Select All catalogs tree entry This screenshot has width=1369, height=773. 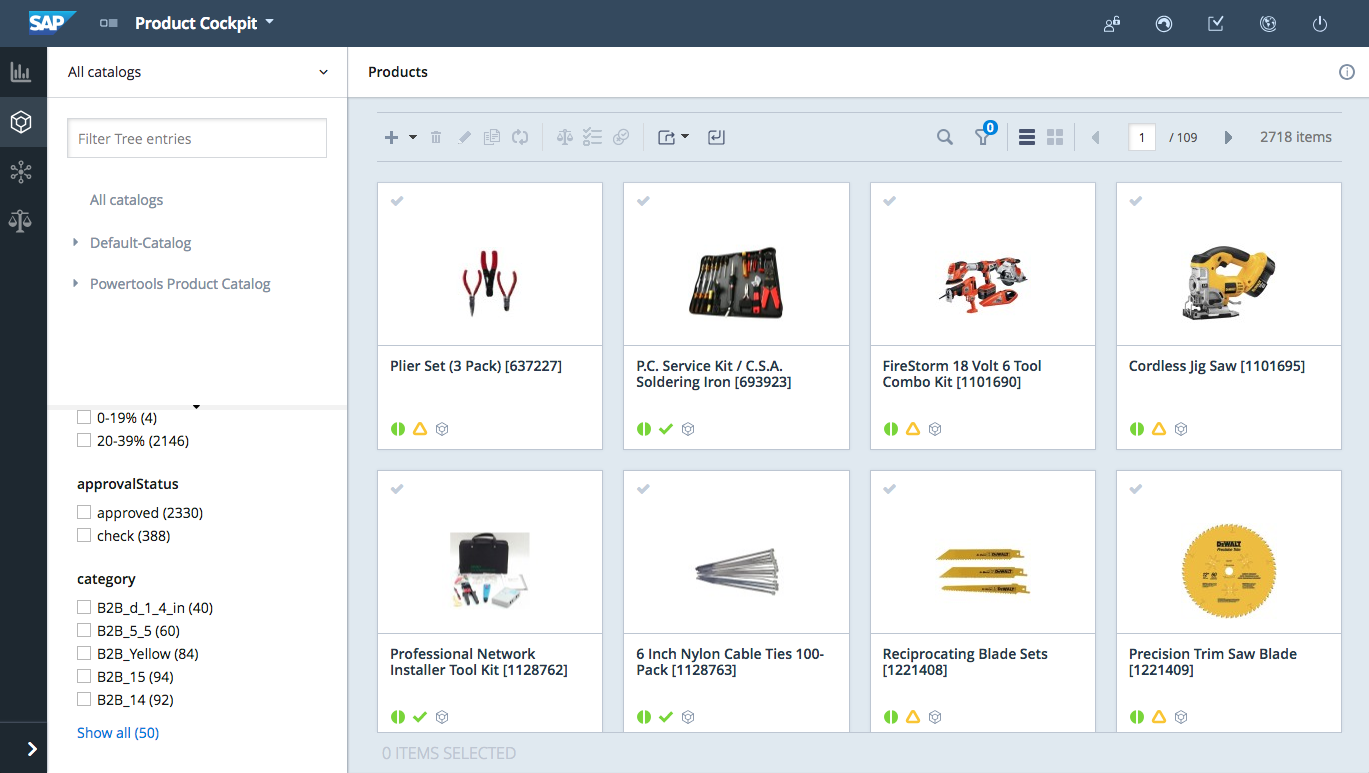pyautogui.click(x=126, y=200)
